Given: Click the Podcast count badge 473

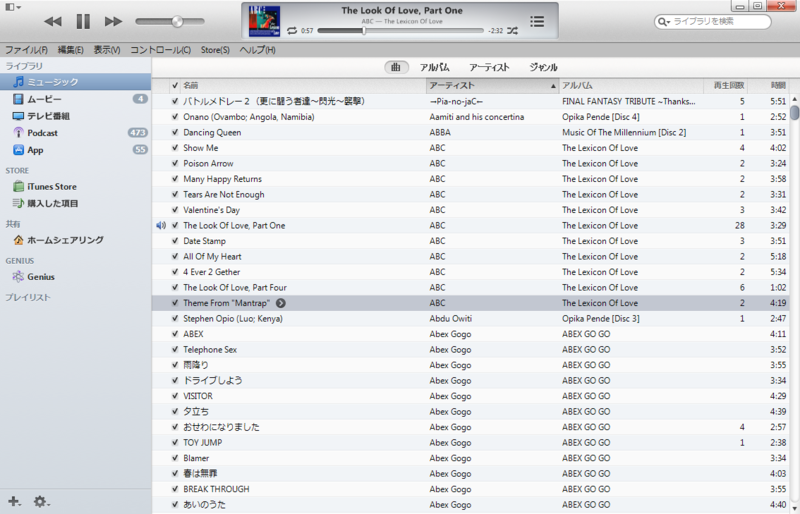Looking at the screenshot, I should coord(137,133).
